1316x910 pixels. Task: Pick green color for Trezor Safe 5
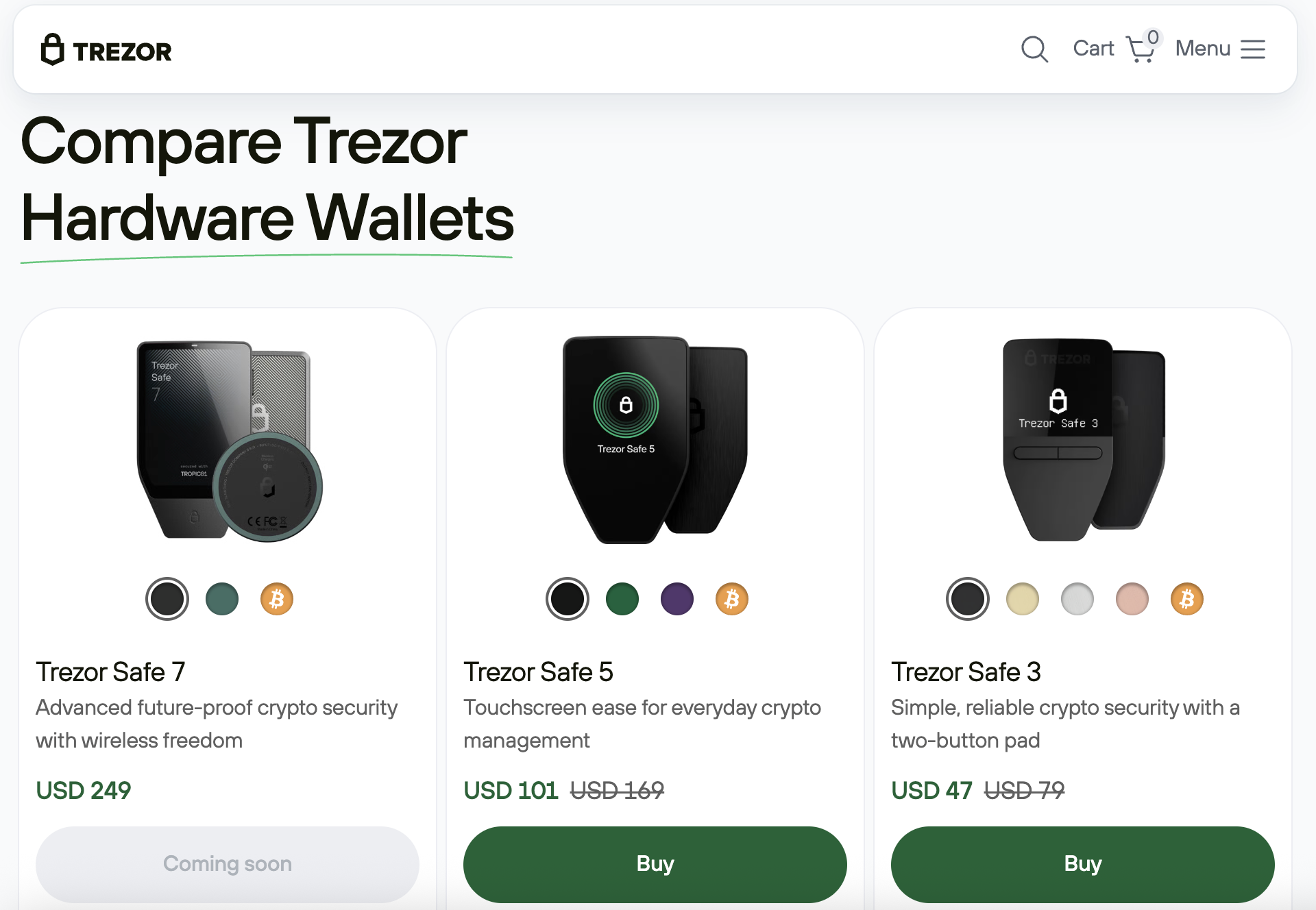(x=622, y=599)
